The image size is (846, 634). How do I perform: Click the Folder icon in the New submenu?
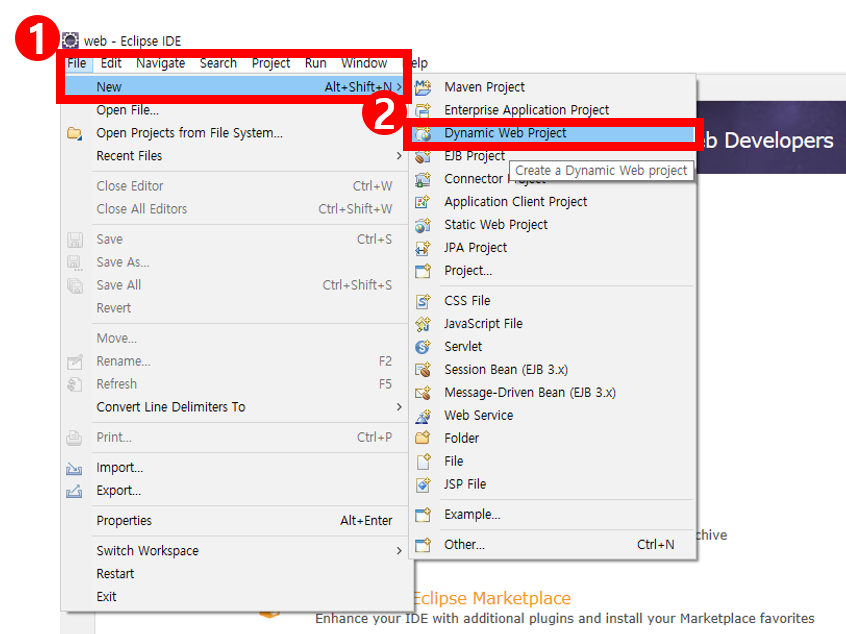423,438
